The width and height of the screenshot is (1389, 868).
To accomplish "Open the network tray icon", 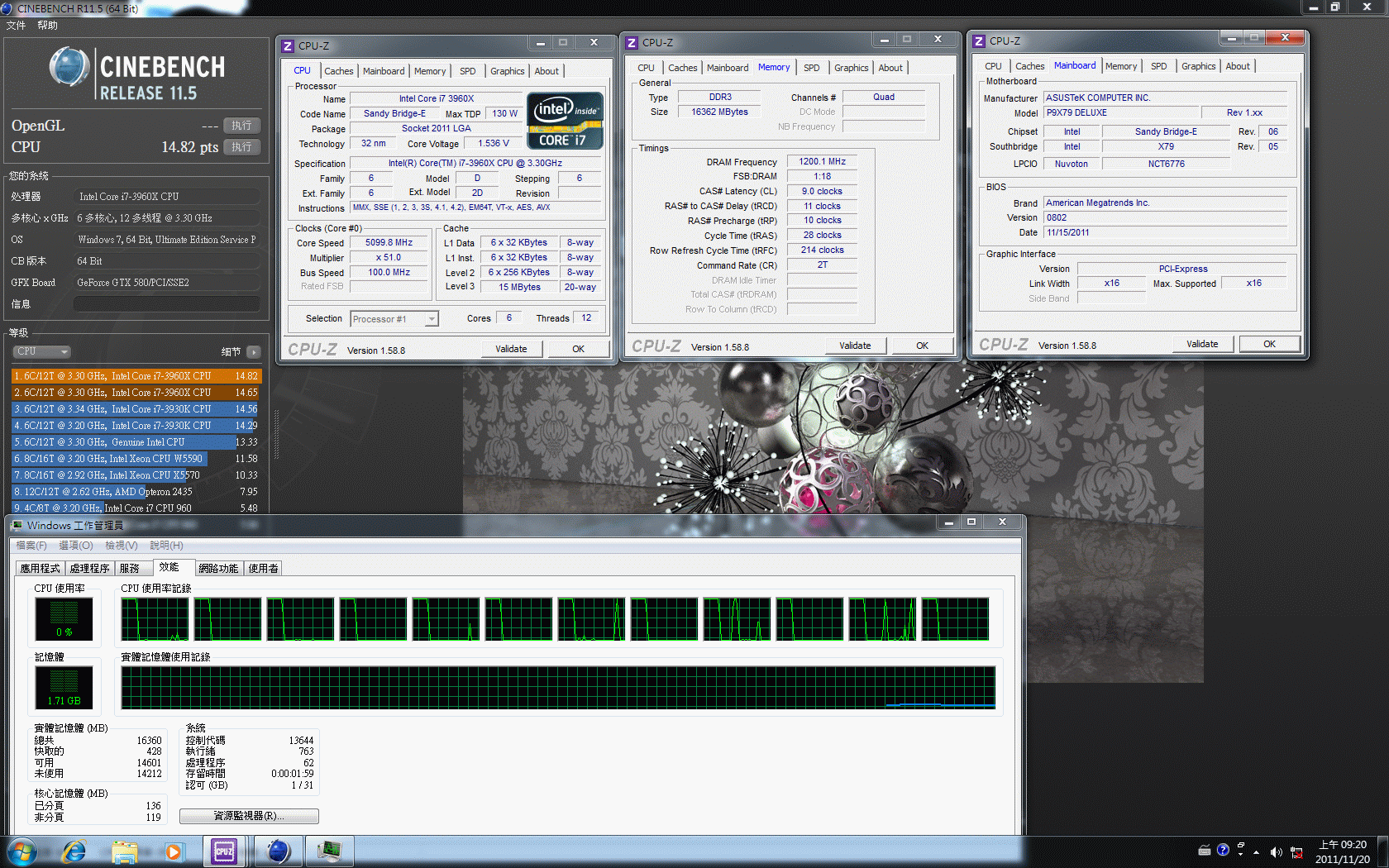I will pos(1296,852).
